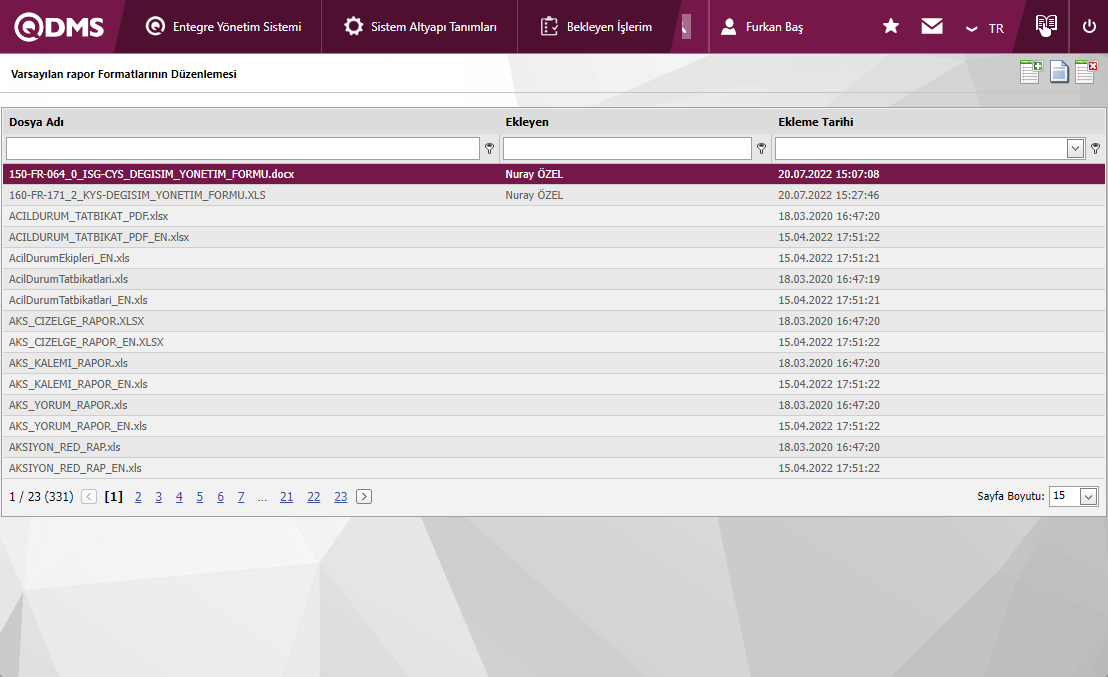Open the Sistem Altyapı Tanımları menu
The height and width of the screenshot is (677, 1108).
coord(420,27)
